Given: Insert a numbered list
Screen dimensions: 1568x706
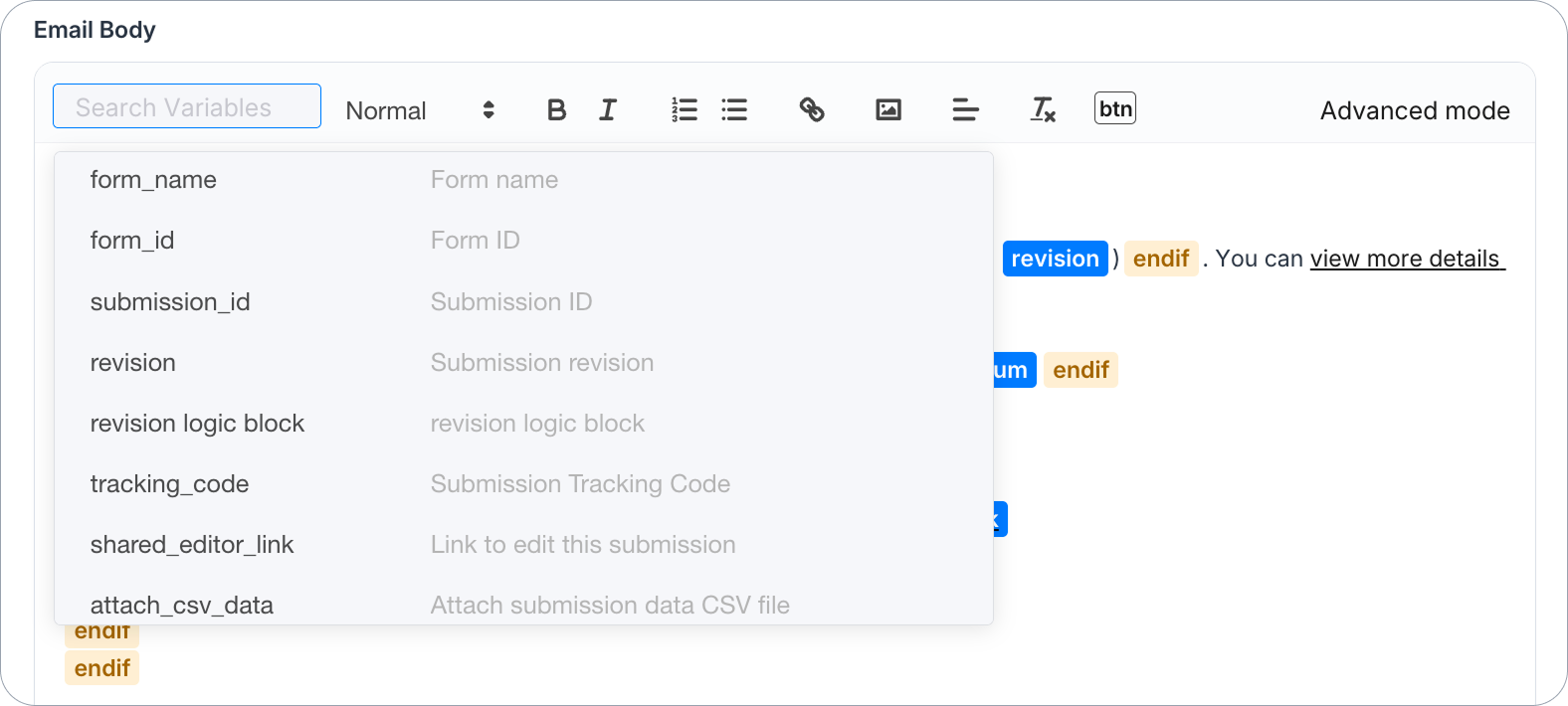Looking at the screenshot, I should pos(685,109).
